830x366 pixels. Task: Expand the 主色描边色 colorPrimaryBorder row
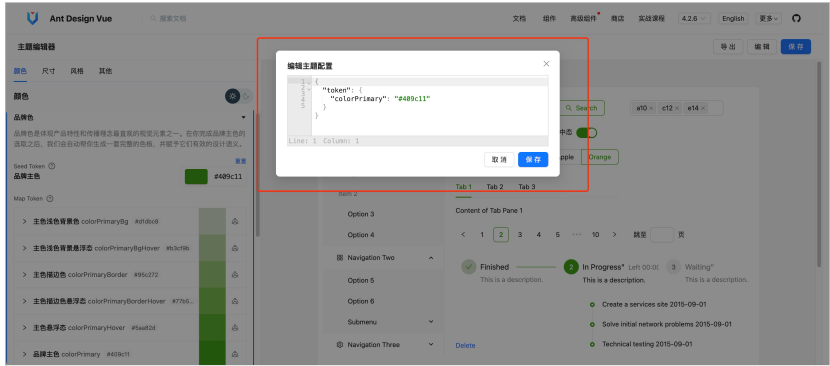pos(24,274)
